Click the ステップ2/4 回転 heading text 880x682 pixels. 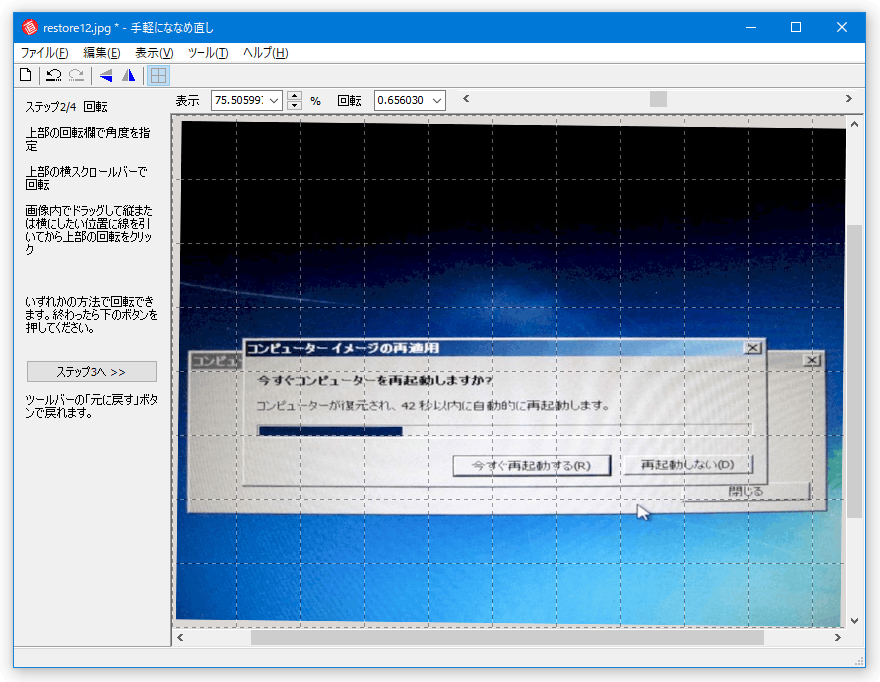coord(66,107)
